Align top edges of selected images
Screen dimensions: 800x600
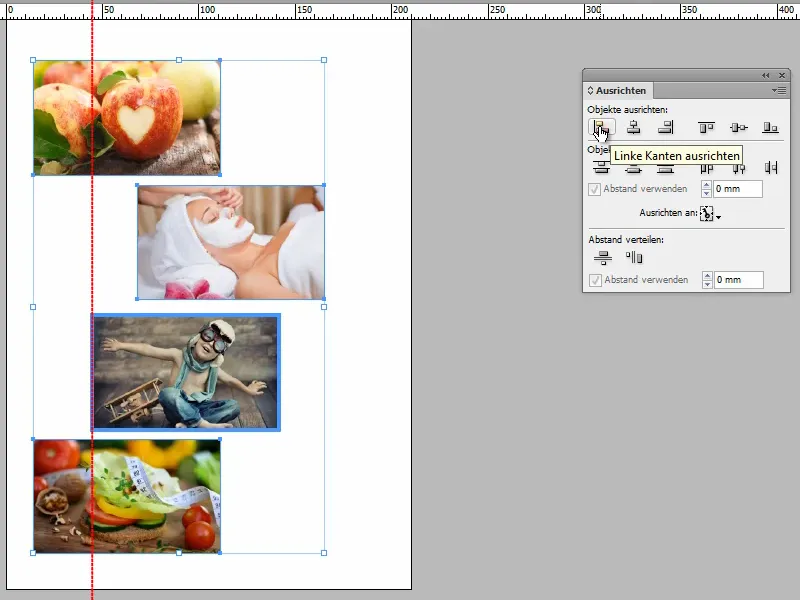pos(707,127)
